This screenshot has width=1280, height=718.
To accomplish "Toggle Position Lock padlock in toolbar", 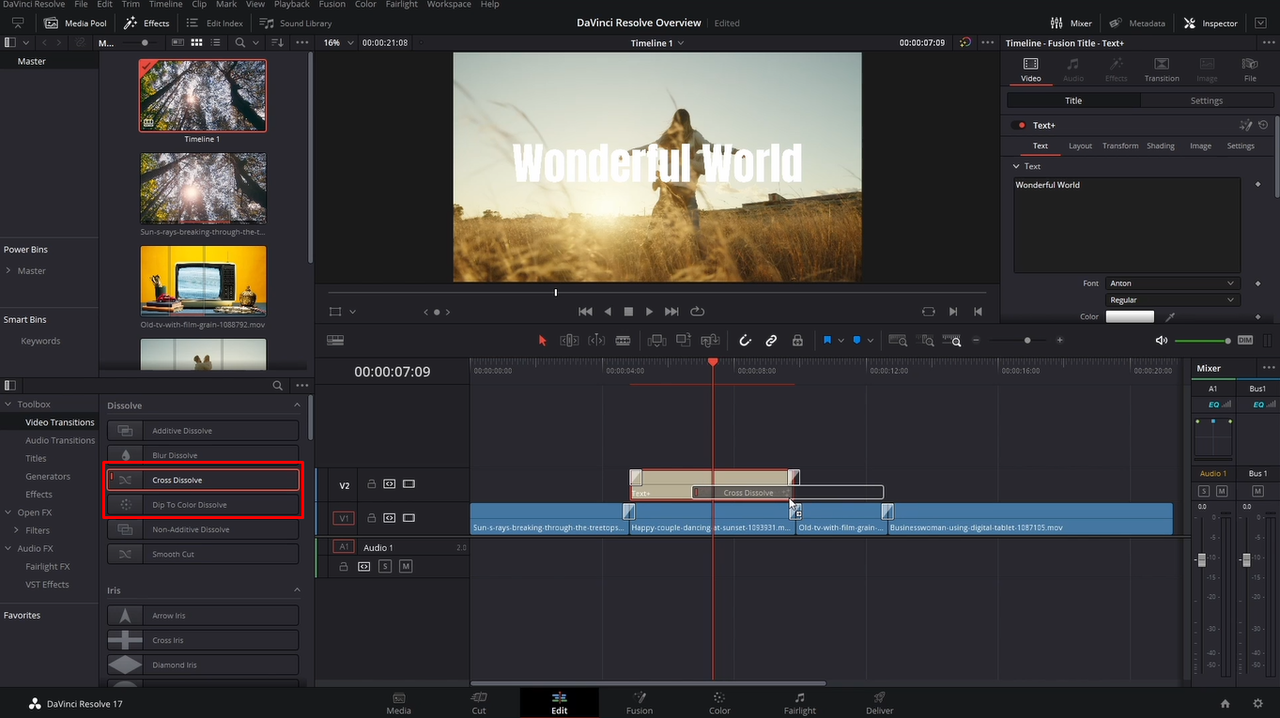I will coord(797,340).
